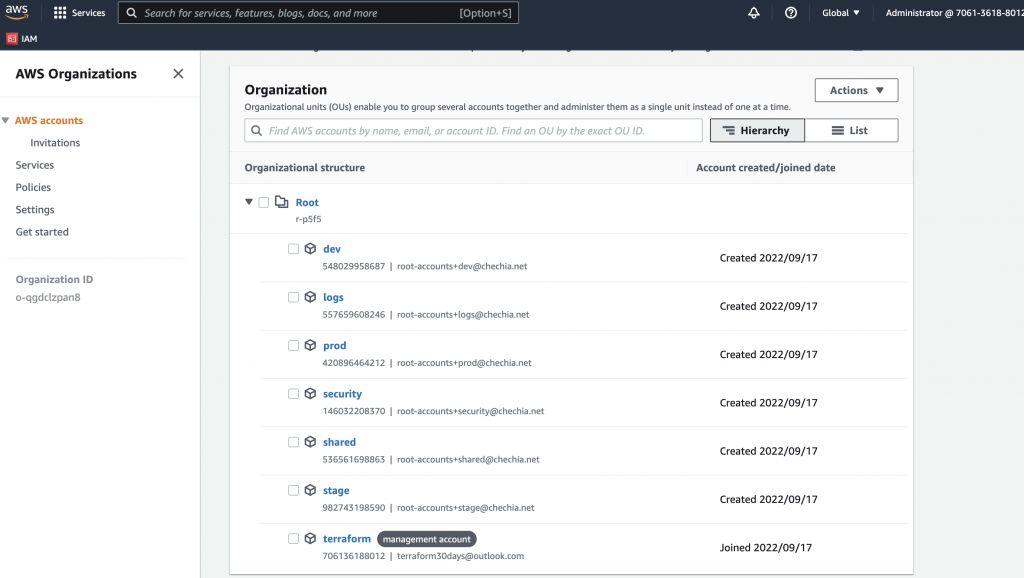Open Services in sidebar
Screen dimensions: 1024x578
(x=35, y=165)
